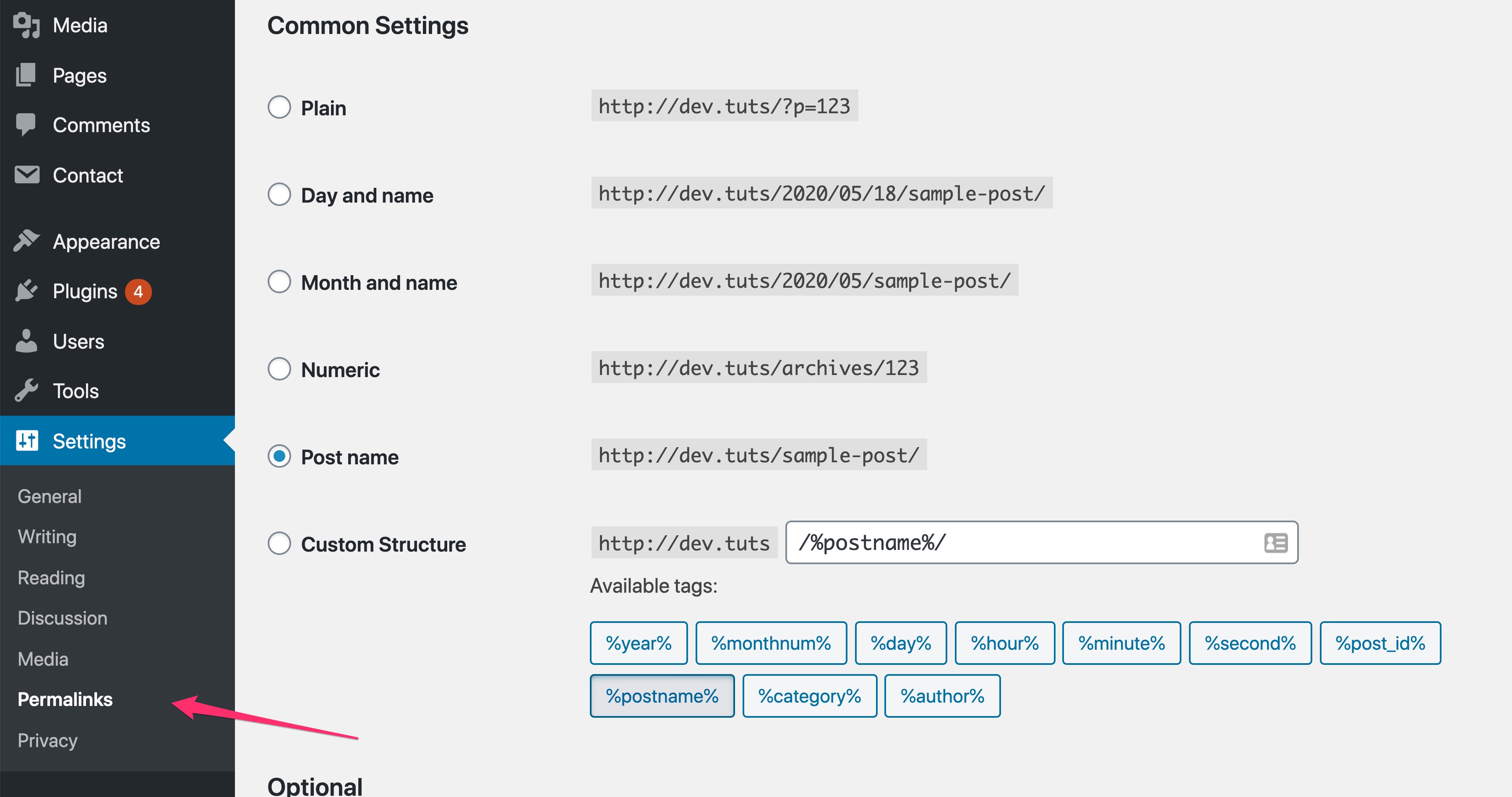The height and width of the screenshot is (797, 1512).
Task: Click the Post name label
Action: tap(350, 458)
